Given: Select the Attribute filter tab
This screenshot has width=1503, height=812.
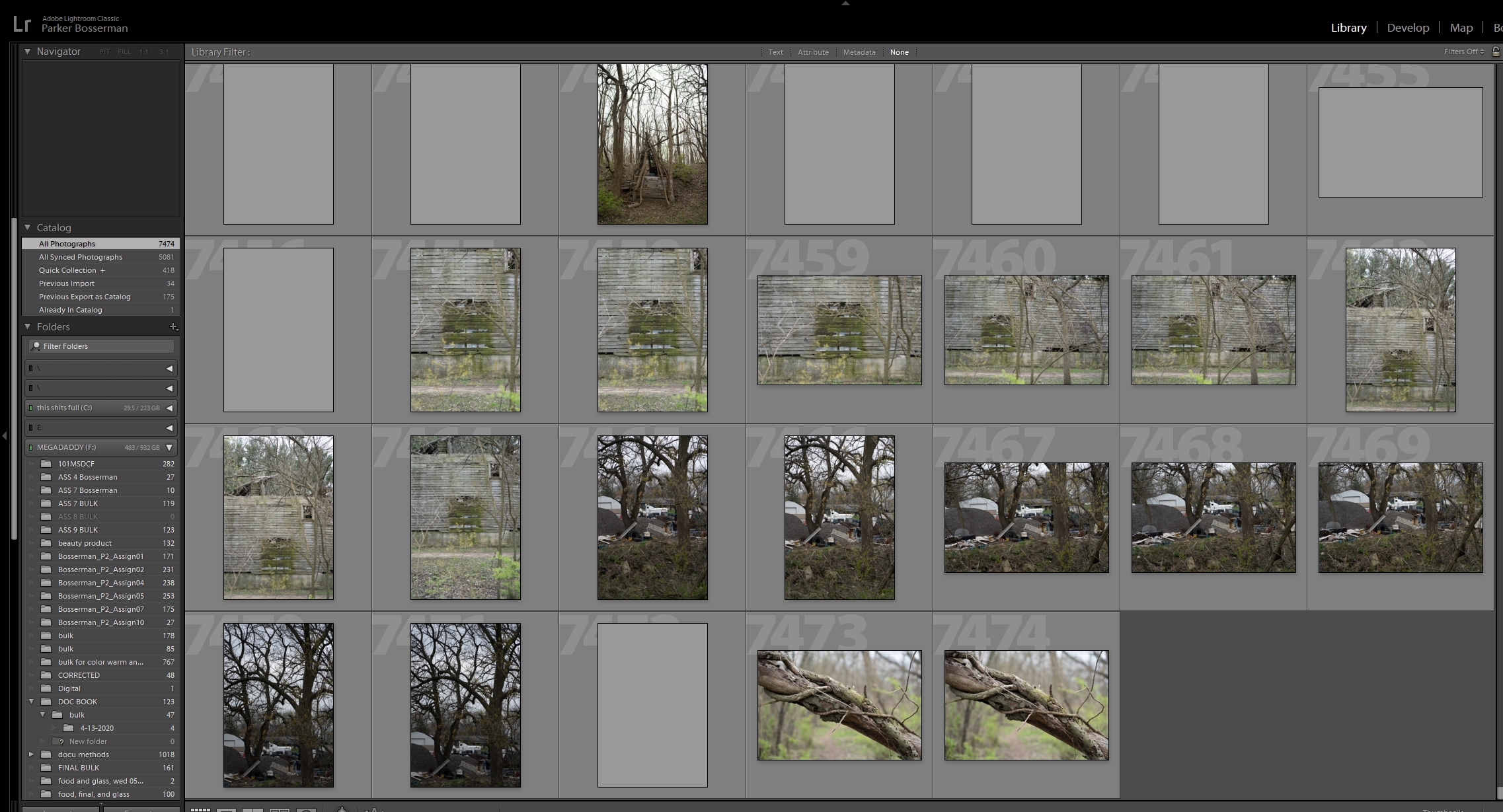Looking at the screenshot, I should [x=813, y=52].
